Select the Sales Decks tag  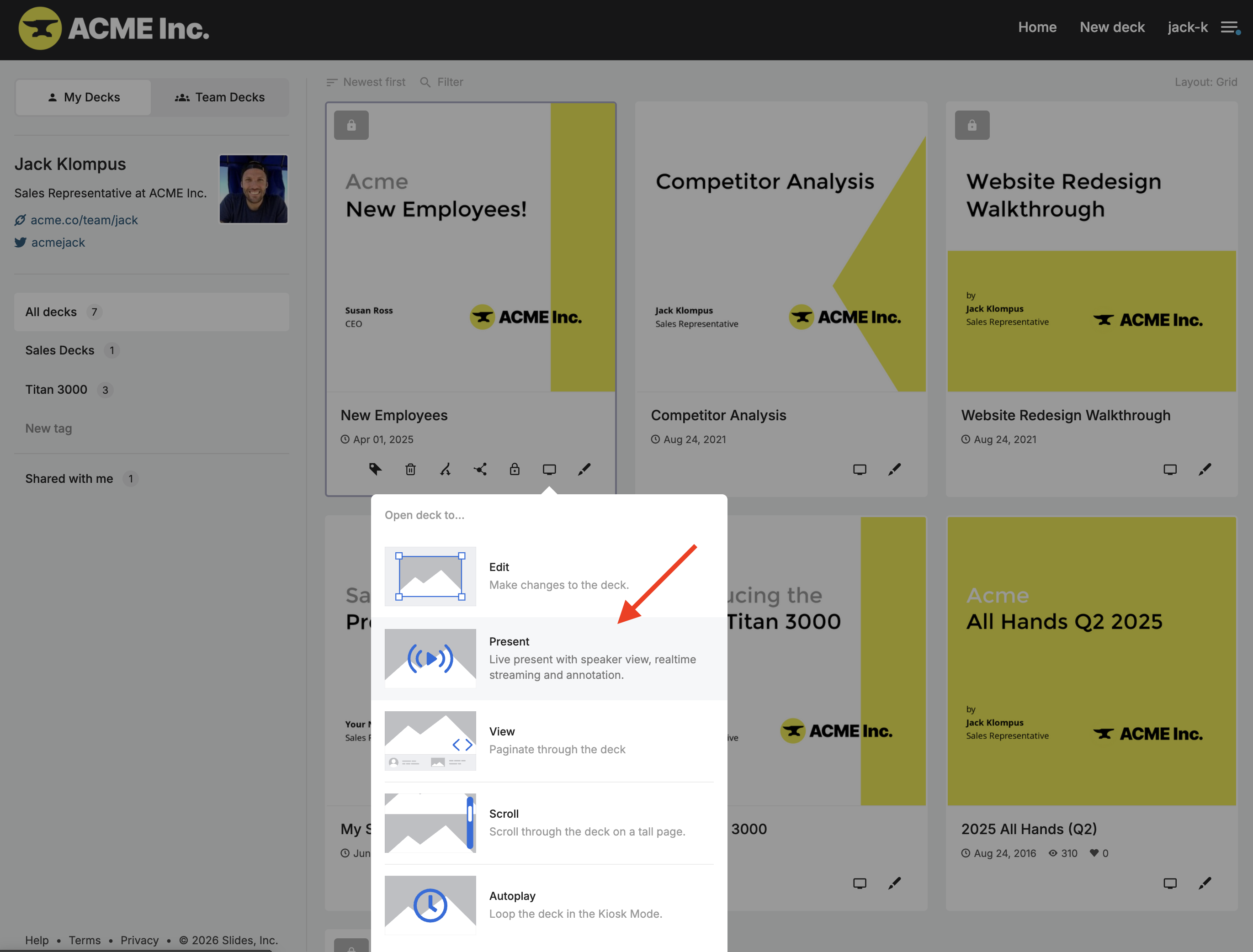(151, 351)
